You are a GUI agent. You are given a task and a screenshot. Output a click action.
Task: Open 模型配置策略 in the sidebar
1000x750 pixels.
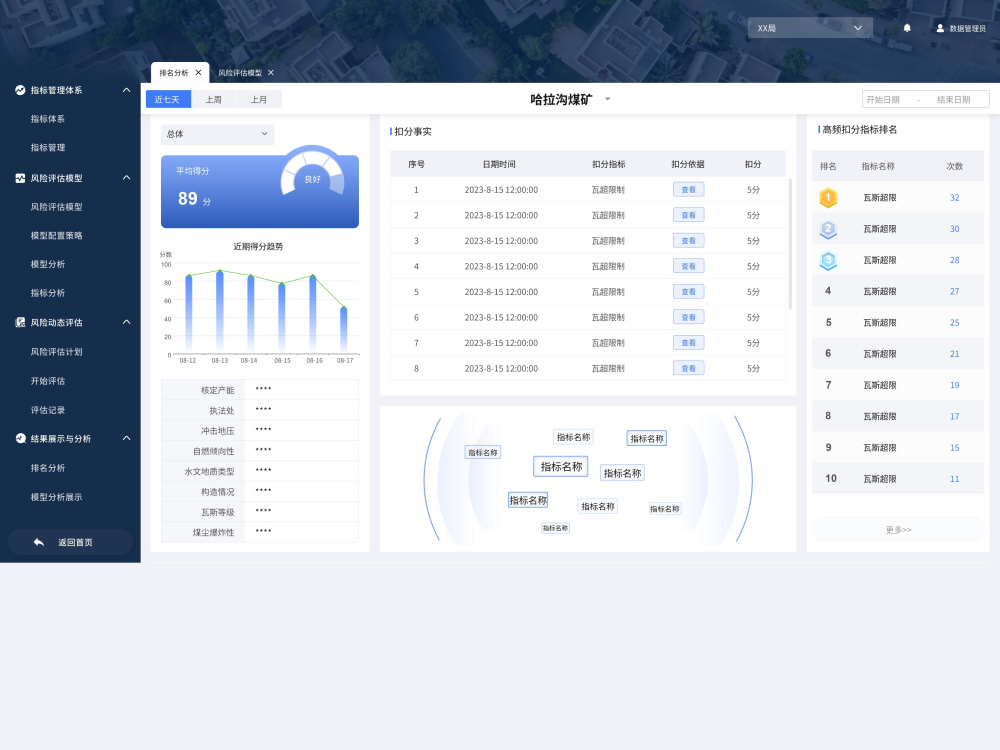56,235
